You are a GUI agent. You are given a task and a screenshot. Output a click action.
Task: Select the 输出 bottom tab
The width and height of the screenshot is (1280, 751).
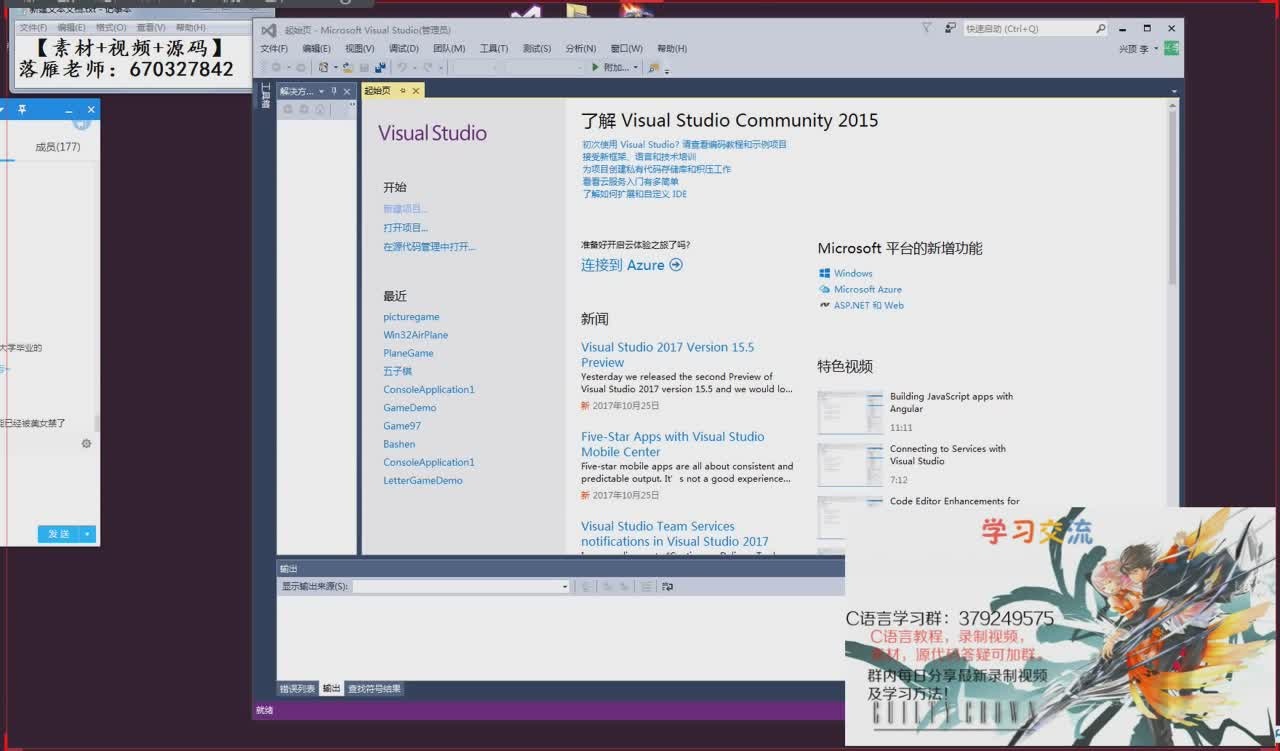click(331, 689)
